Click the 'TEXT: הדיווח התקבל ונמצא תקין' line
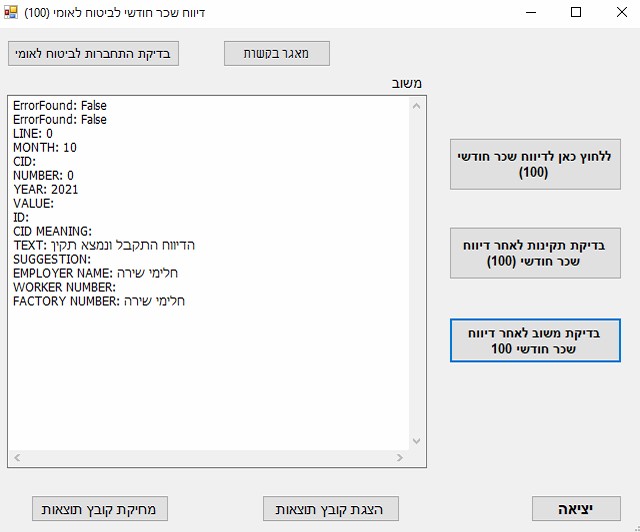 [104, 245]
